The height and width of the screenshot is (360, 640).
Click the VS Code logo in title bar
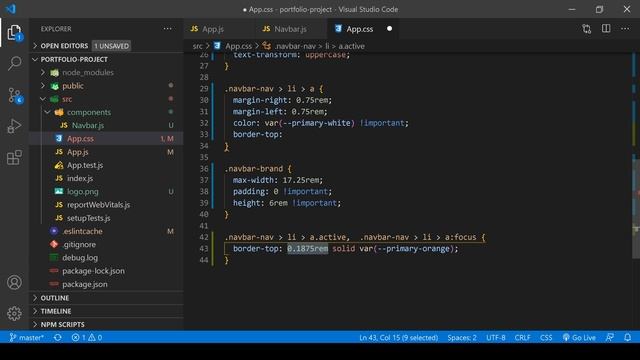click(x=11, y=9)
